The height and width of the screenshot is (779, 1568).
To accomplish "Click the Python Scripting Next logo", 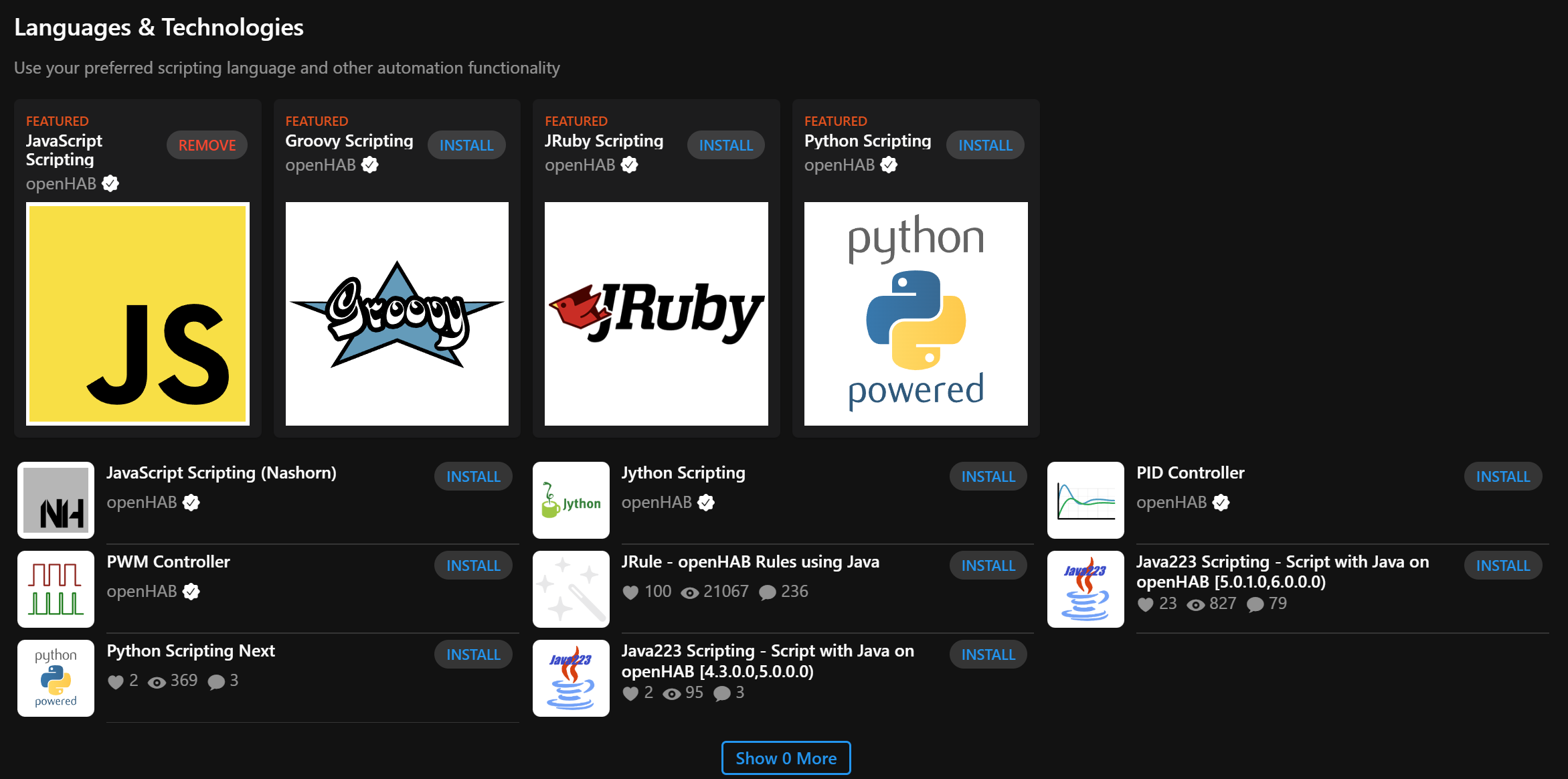I will [x=56, y=677].
